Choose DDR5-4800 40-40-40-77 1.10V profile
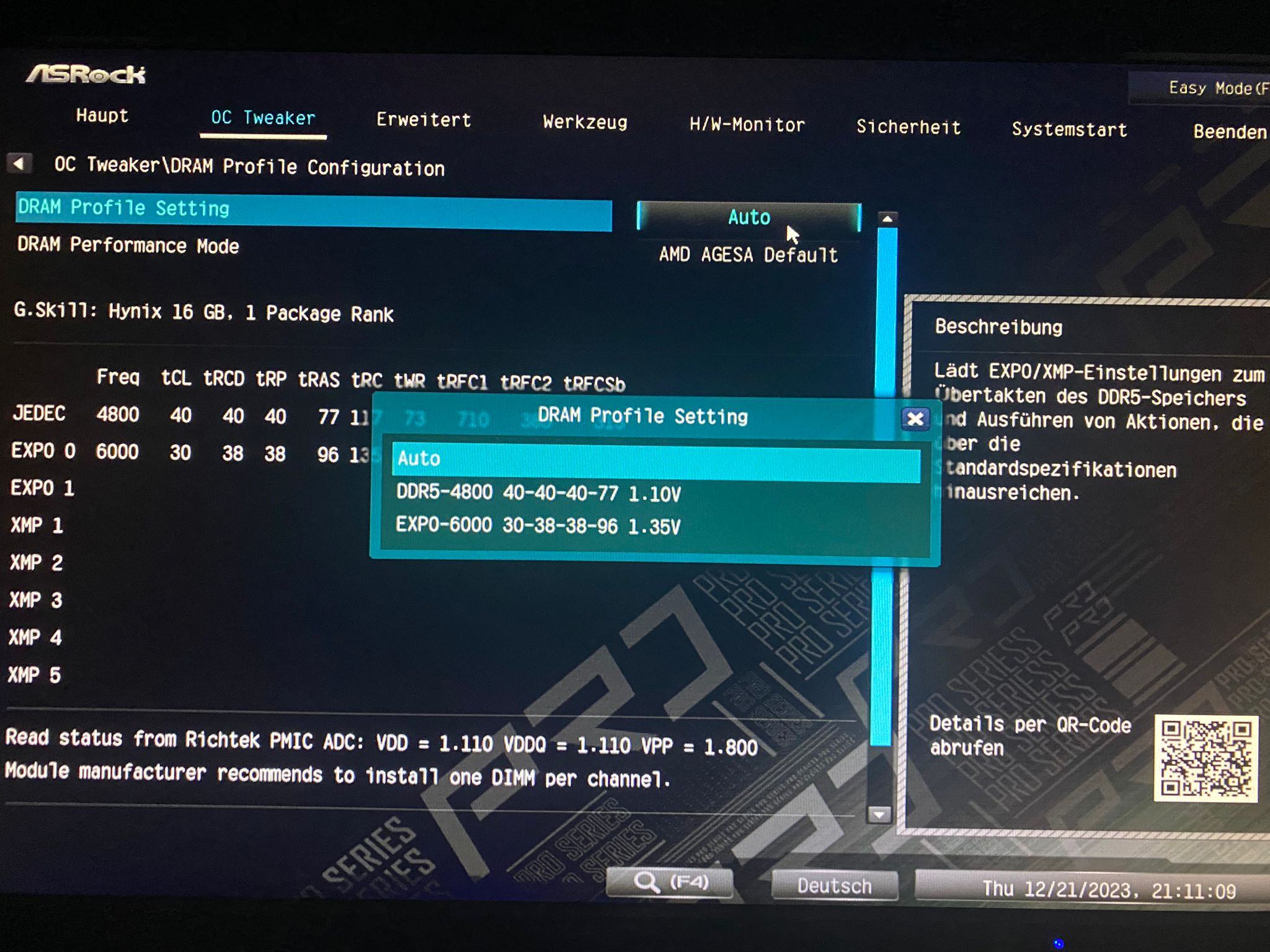The image size is (1270, 952). [x=538, y=493]
